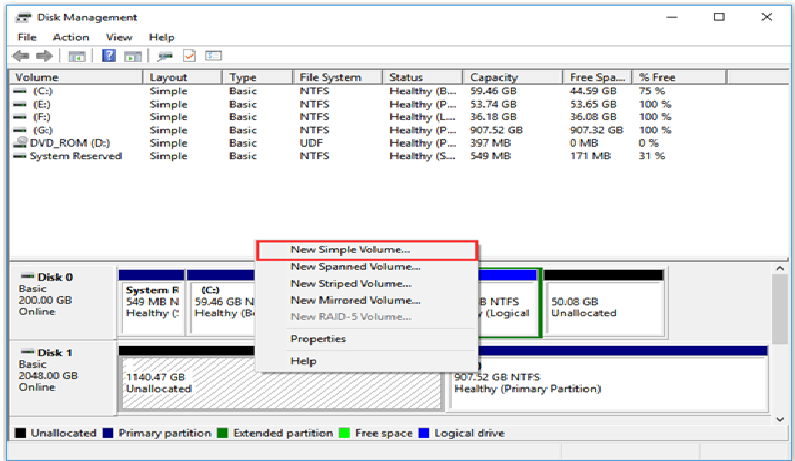
Task: Choose New Mirrored Volume... option
Action: pos(367,300)
